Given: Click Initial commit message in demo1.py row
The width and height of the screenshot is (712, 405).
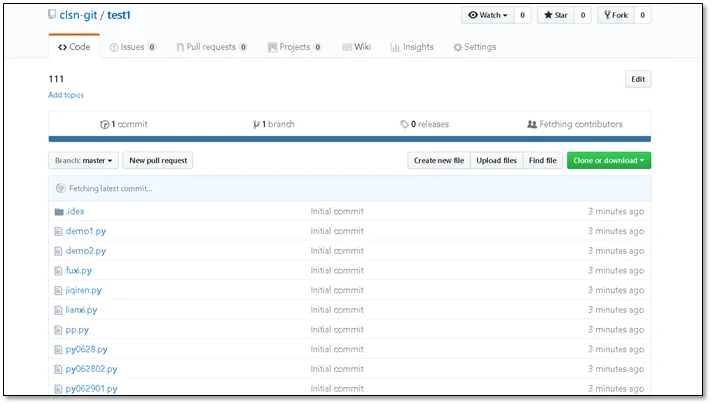Looking at the screenshot, I should (337, 232).
